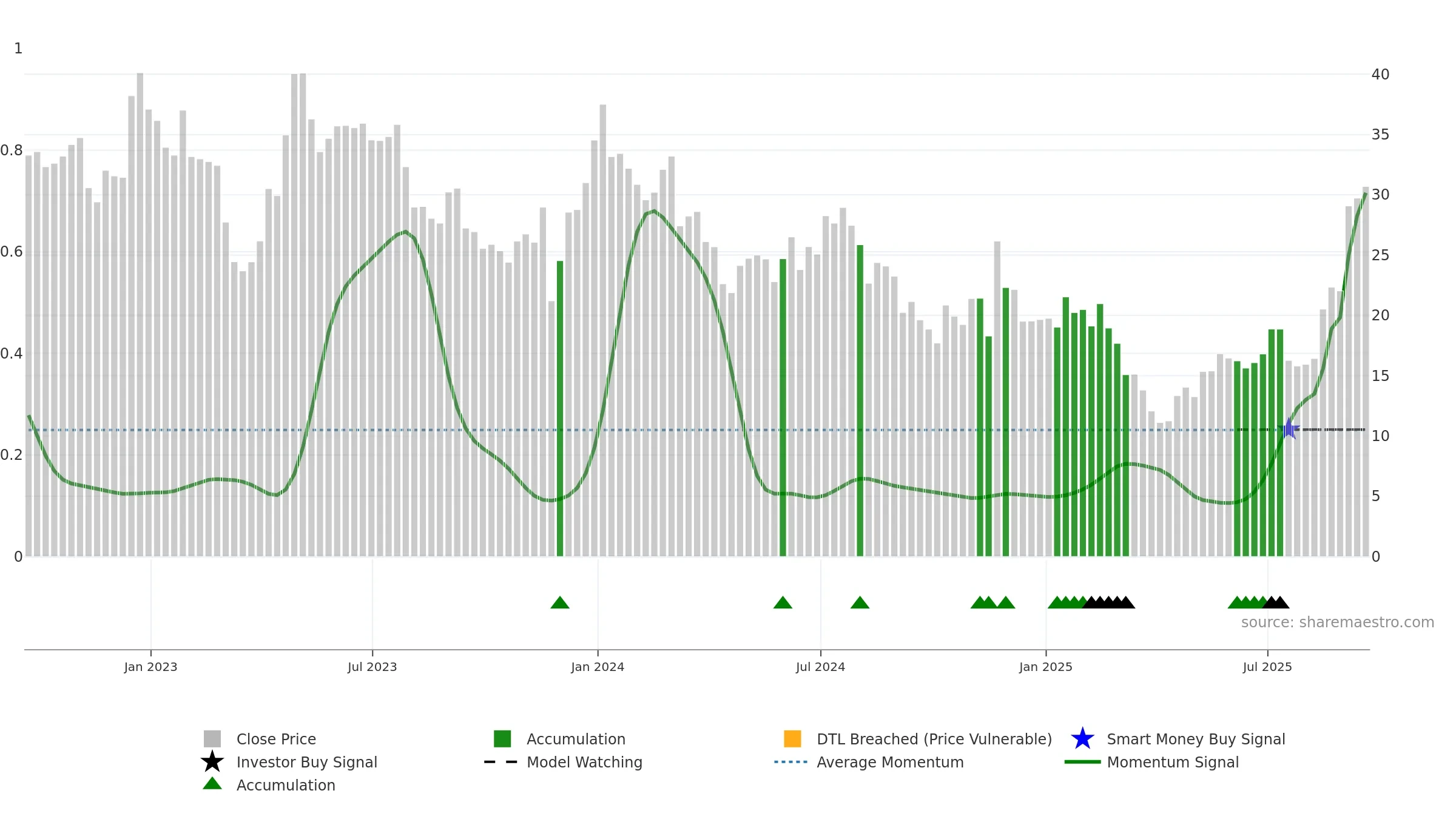This screenshot has width=1456, height=819.
Task: Open the source sharemaestro.com text
Action: [x=1338, y=622]
